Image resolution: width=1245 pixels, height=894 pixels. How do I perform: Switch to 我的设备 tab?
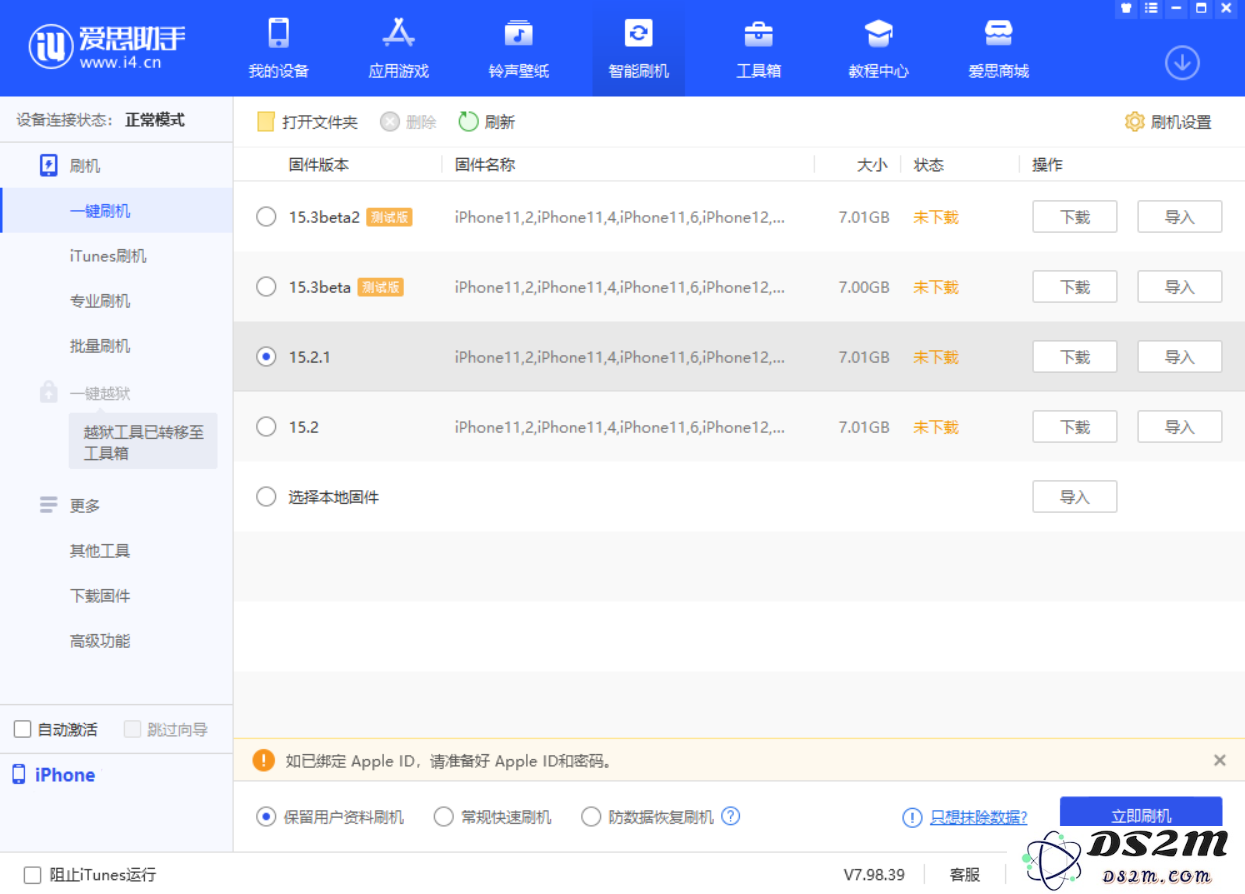(278, 48)
